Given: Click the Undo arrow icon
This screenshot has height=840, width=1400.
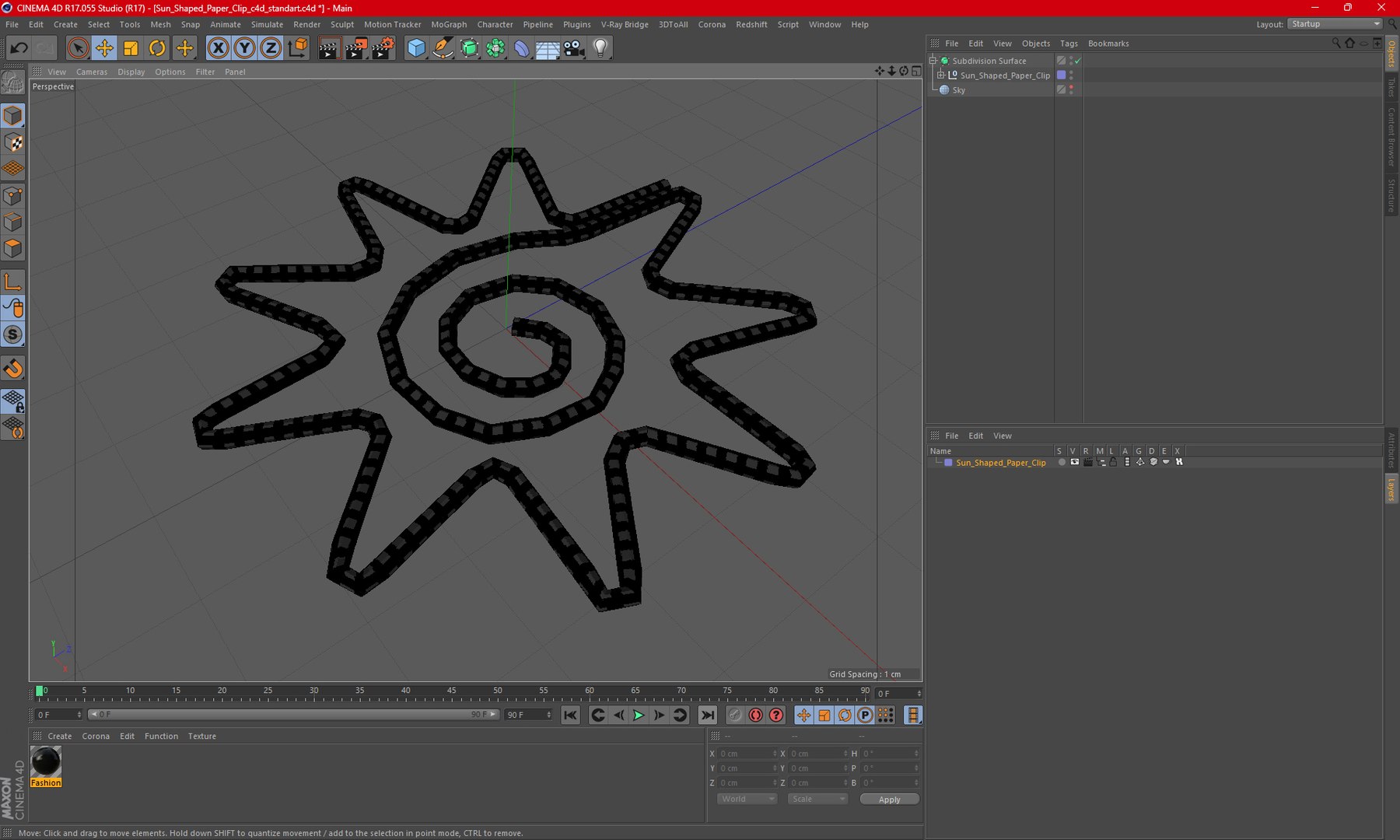Looking at the screenshot, I should point(19,48).
